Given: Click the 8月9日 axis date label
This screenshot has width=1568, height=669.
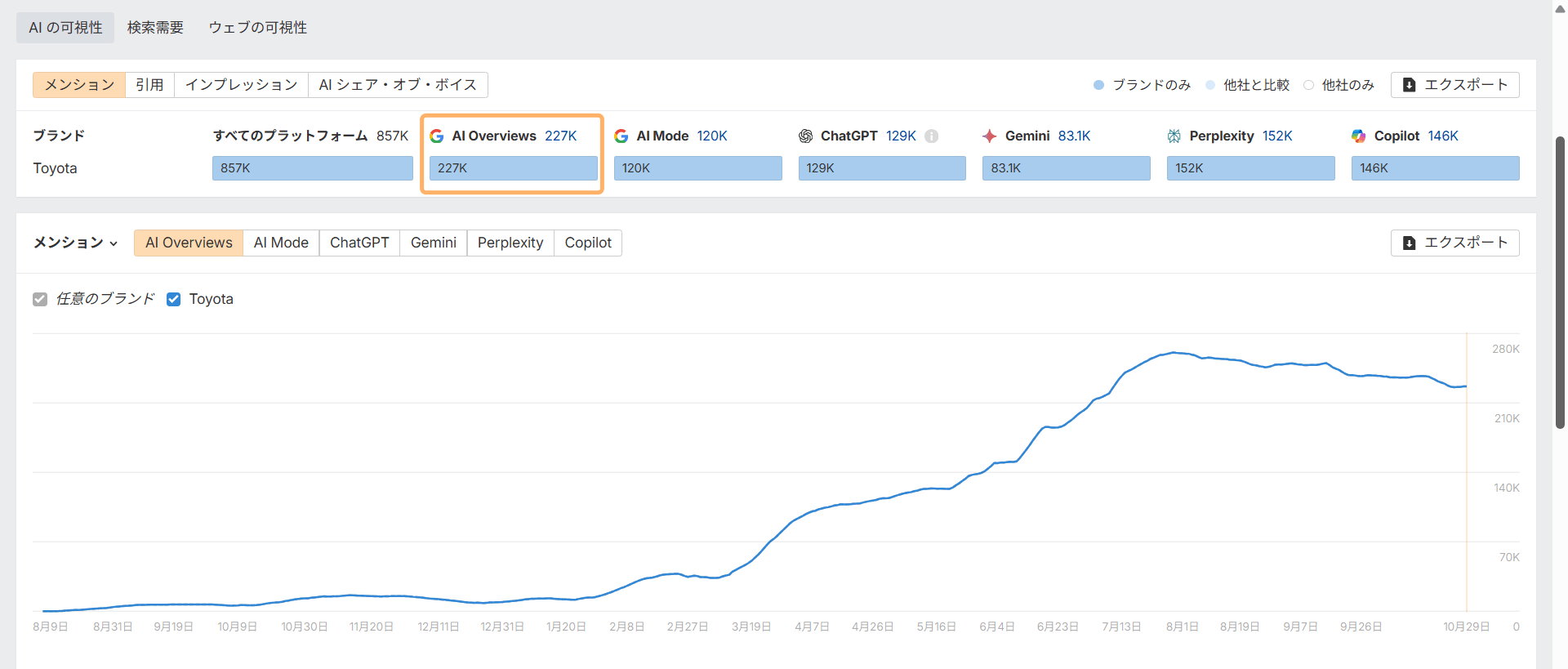Looking at the screenshot, I should coord(50,627).
